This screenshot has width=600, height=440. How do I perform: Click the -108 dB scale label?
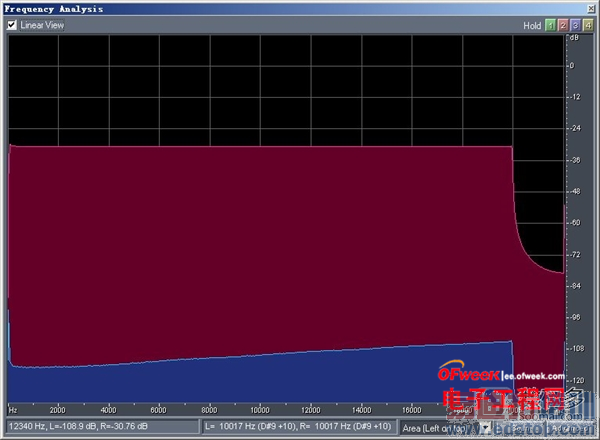(x=576, y=349)
